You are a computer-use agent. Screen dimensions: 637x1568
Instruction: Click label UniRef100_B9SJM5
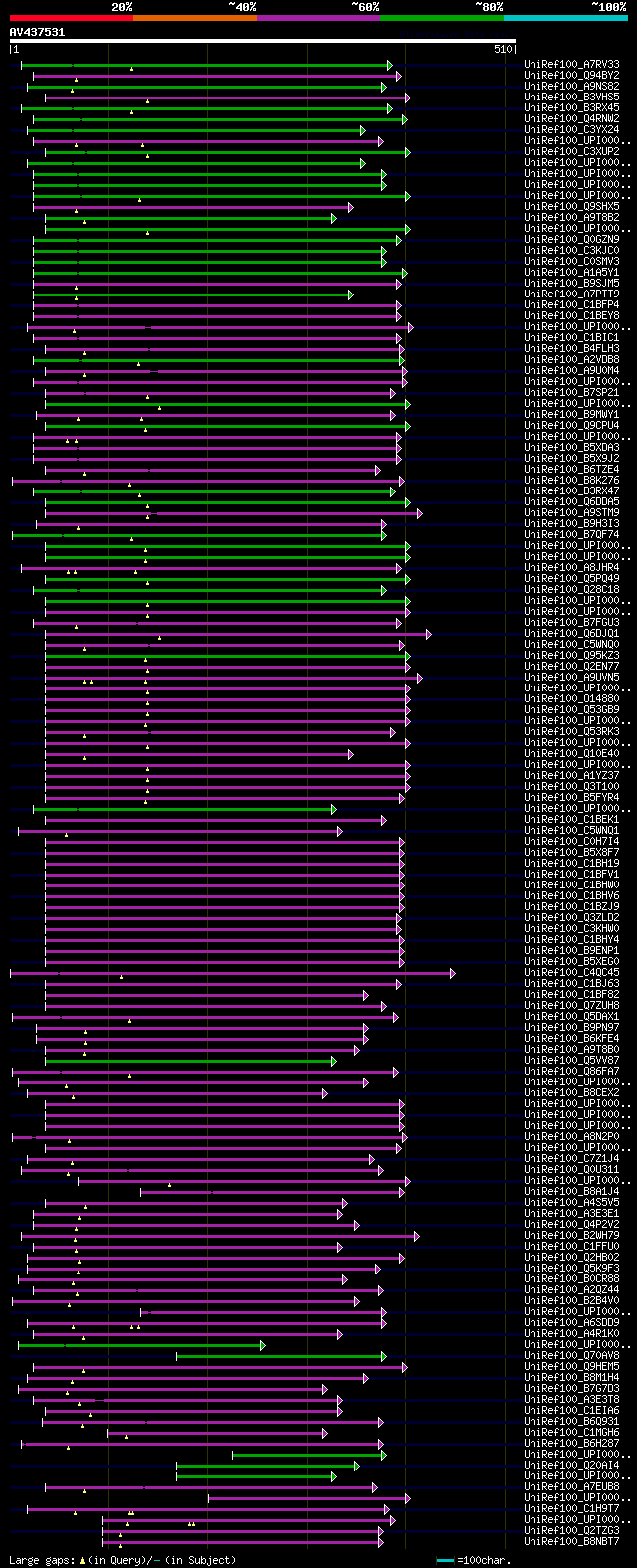[571, 284]
